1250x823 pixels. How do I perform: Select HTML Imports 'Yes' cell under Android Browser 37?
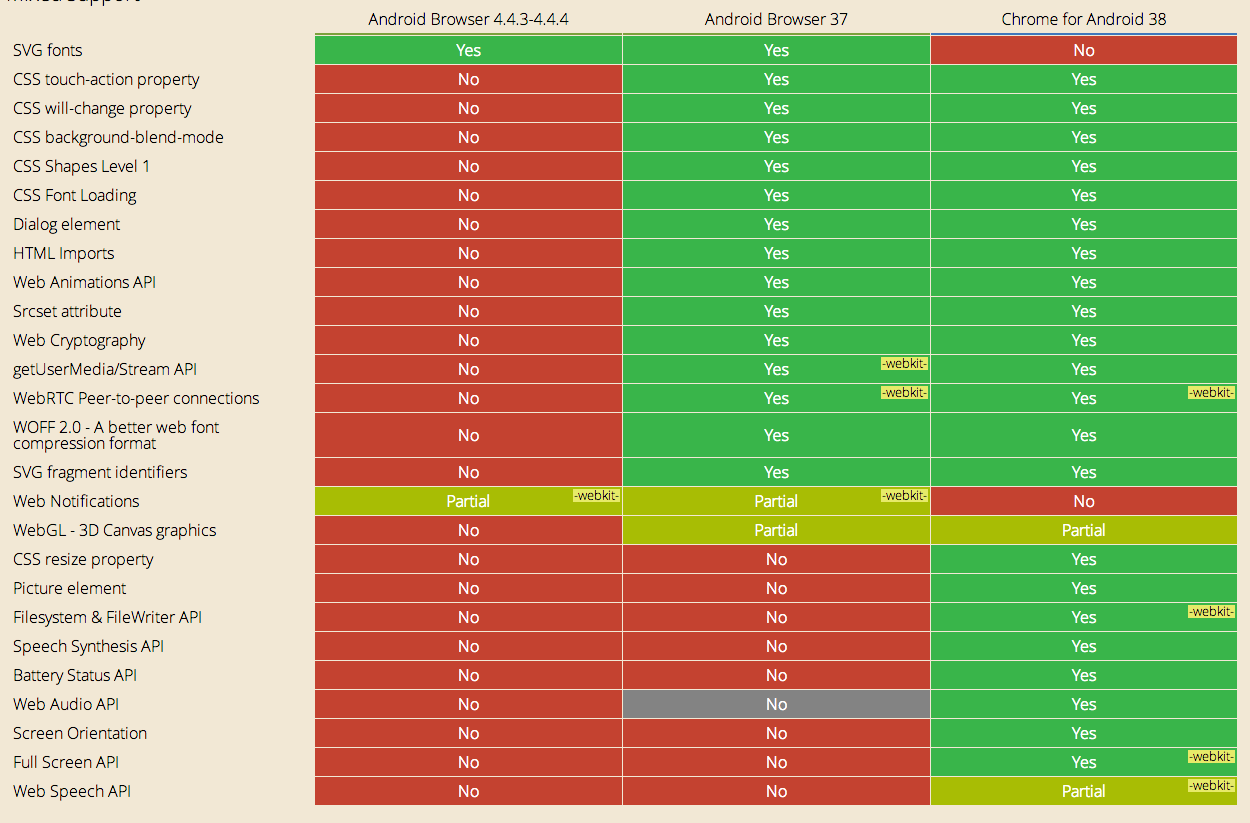pyautogui.click(x=776, y=253)
